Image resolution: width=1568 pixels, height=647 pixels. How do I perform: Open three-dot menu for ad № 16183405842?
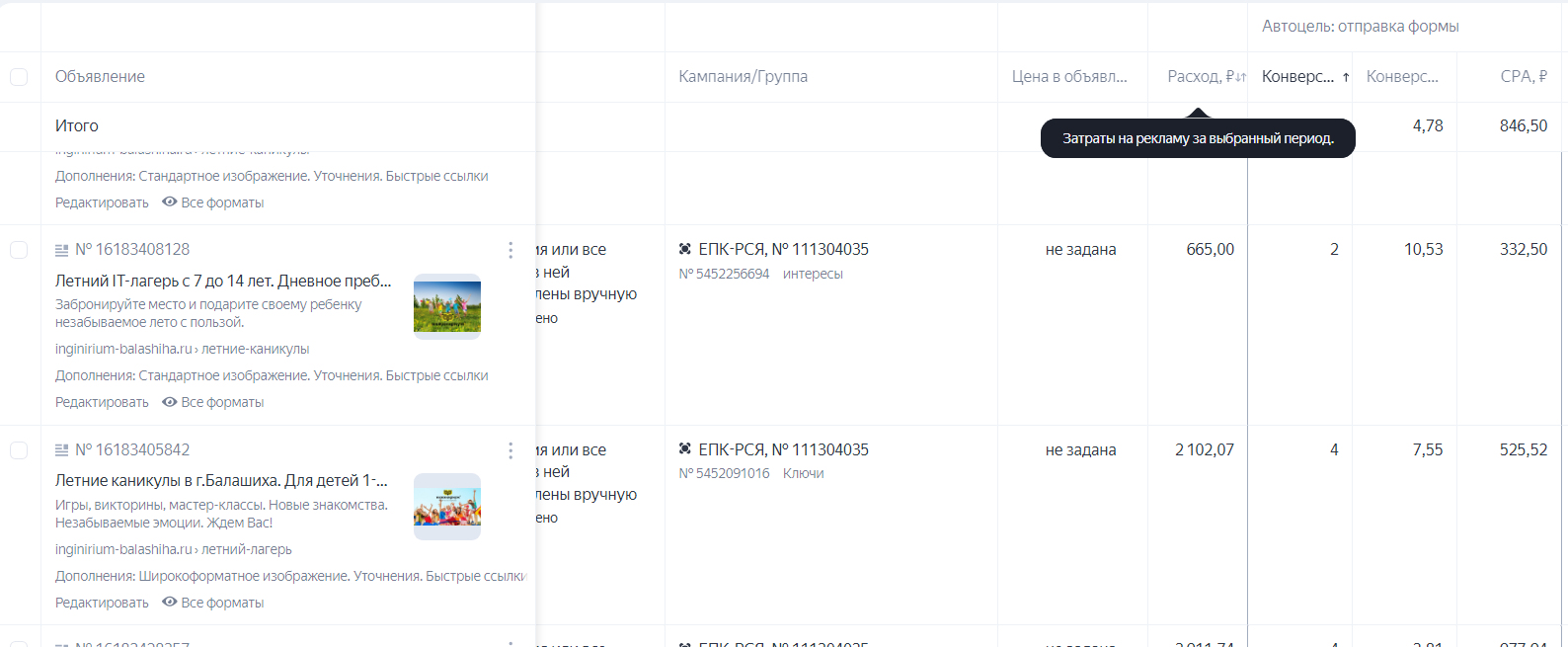pyautogui.click(x=510, y=450)
